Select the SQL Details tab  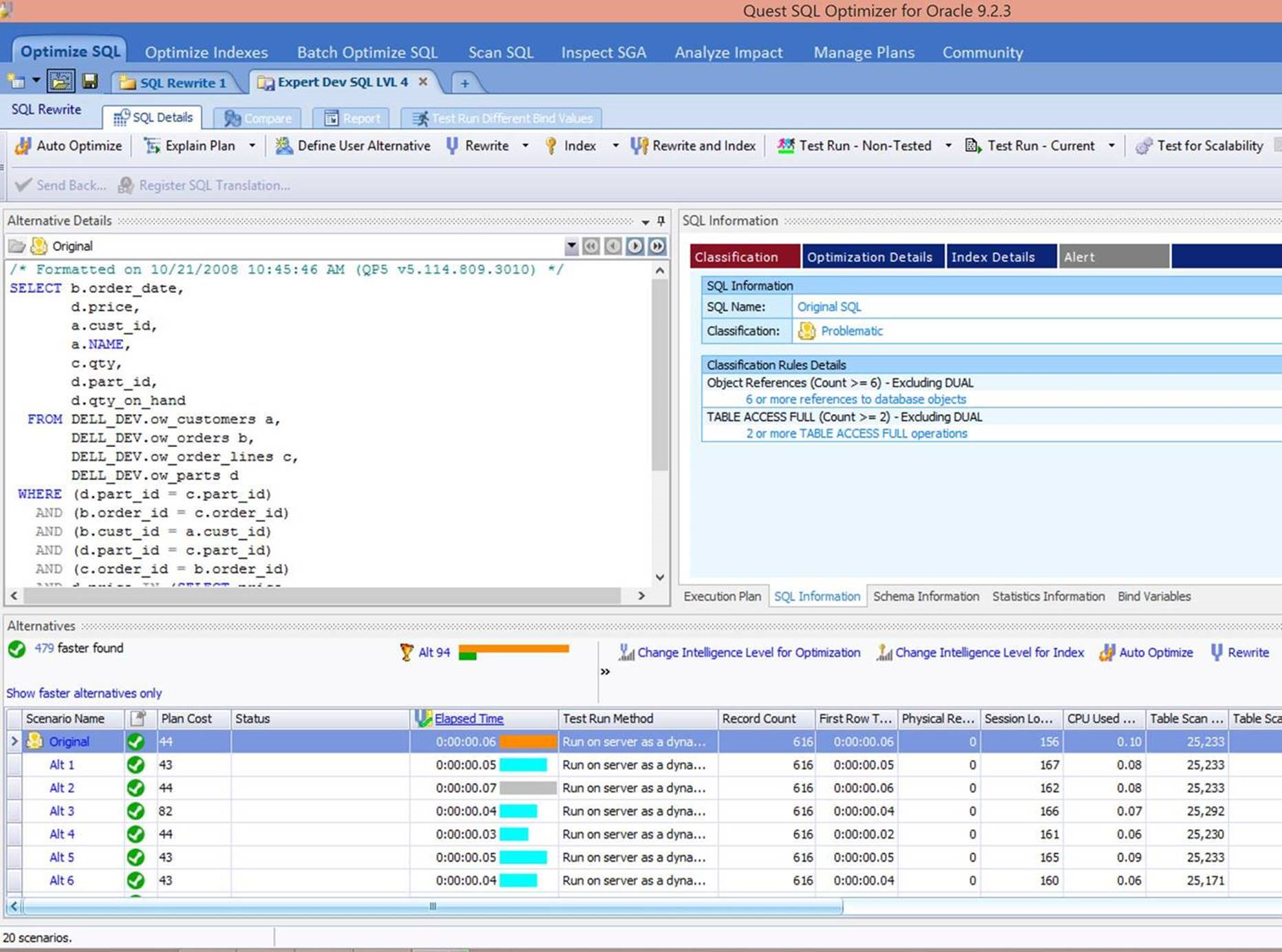153,118
